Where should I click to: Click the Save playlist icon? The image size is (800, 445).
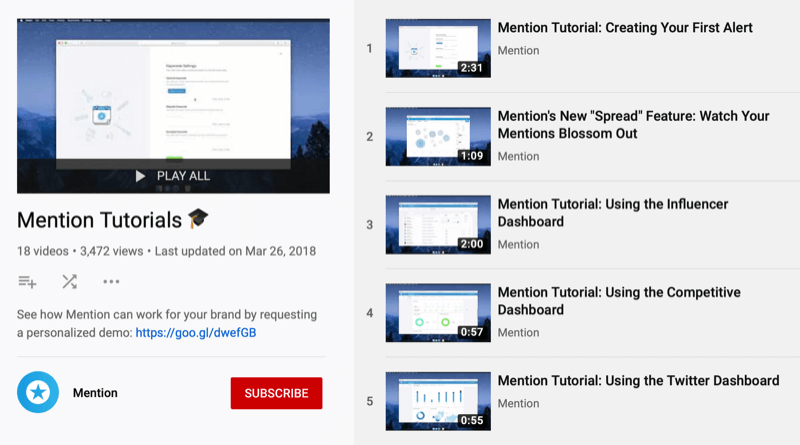point(27,282)
